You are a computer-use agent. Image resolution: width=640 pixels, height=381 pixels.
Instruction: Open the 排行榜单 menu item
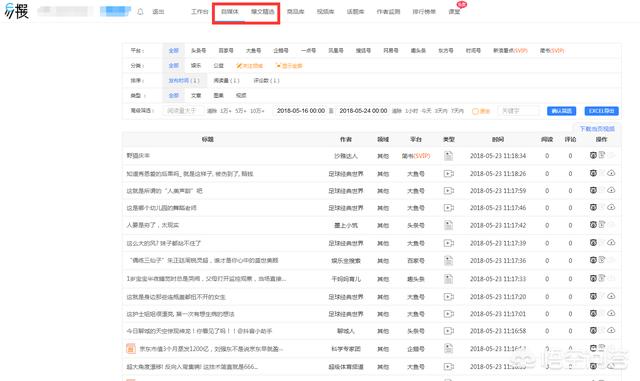pyautogui.click(x=424, y=11)
